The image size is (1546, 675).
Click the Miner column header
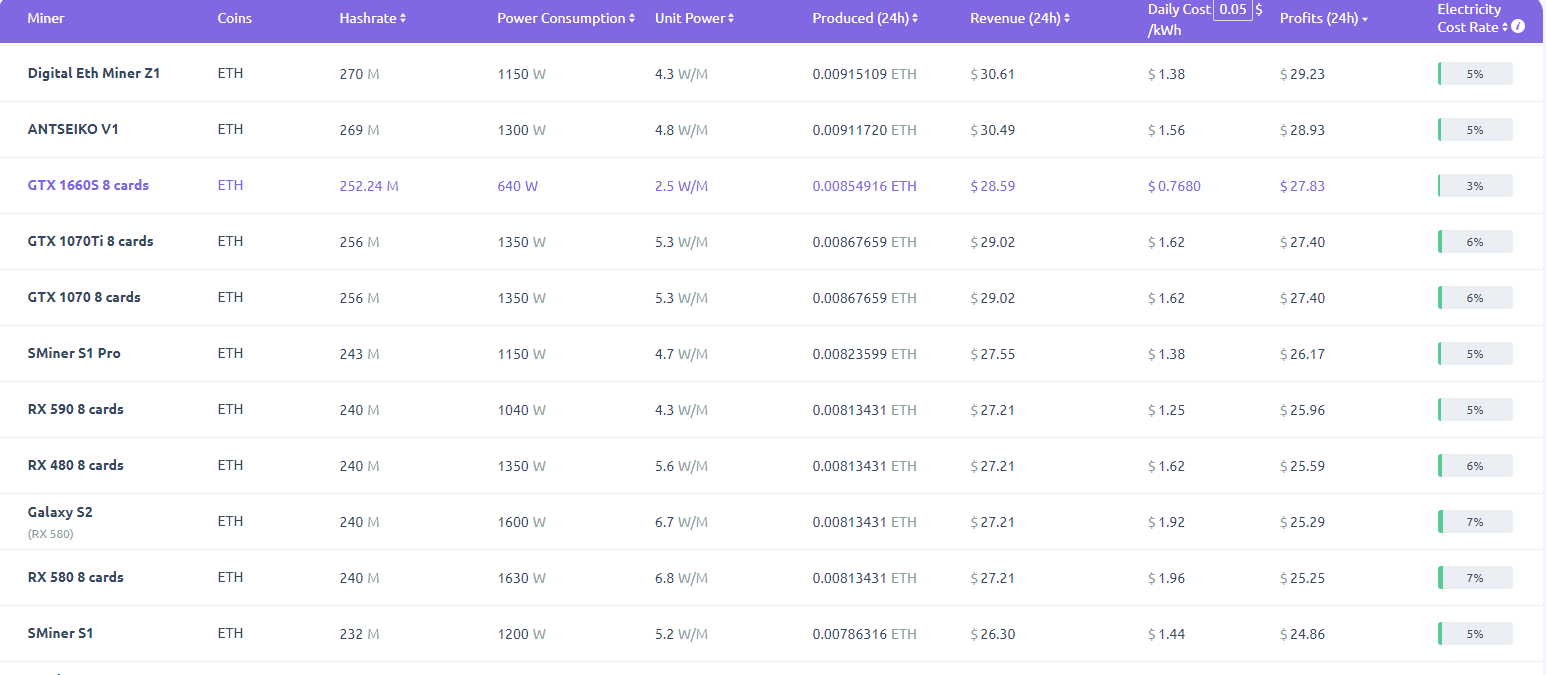click(x=45, y=19)
